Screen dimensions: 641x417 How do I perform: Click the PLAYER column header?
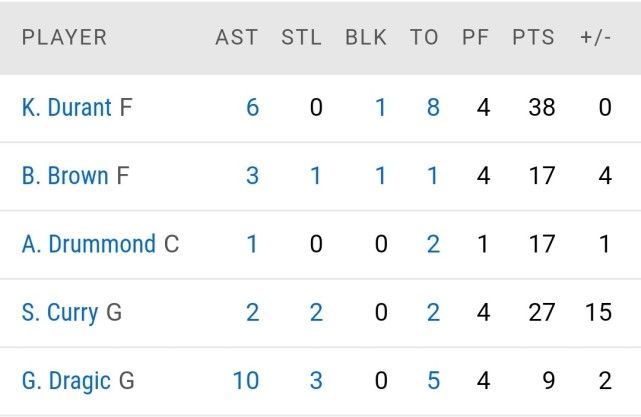coord(65,37)
